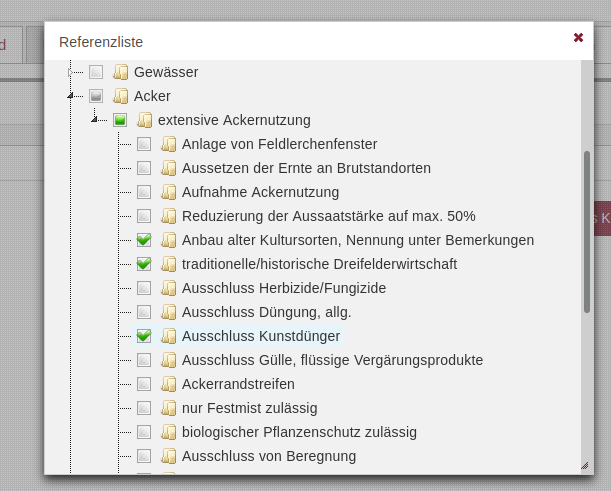Click folder icon beside Anlage von Feldlerchenfenster

[x=169, y=144]
